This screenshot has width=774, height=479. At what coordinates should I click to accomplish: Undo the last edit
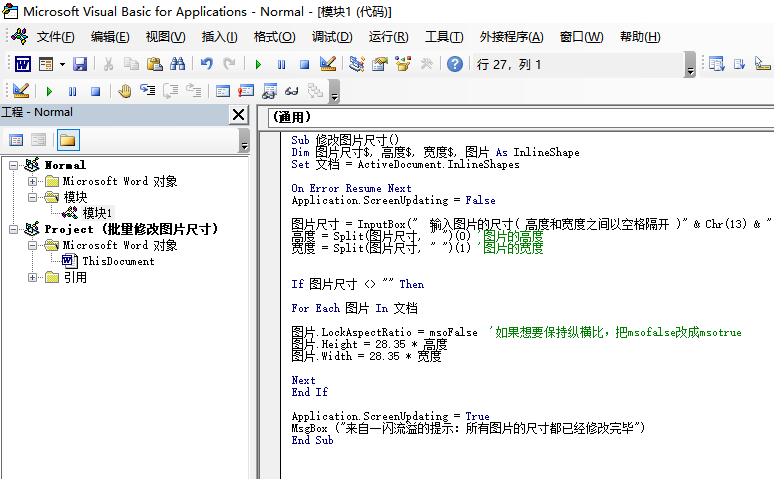[206, 64]
